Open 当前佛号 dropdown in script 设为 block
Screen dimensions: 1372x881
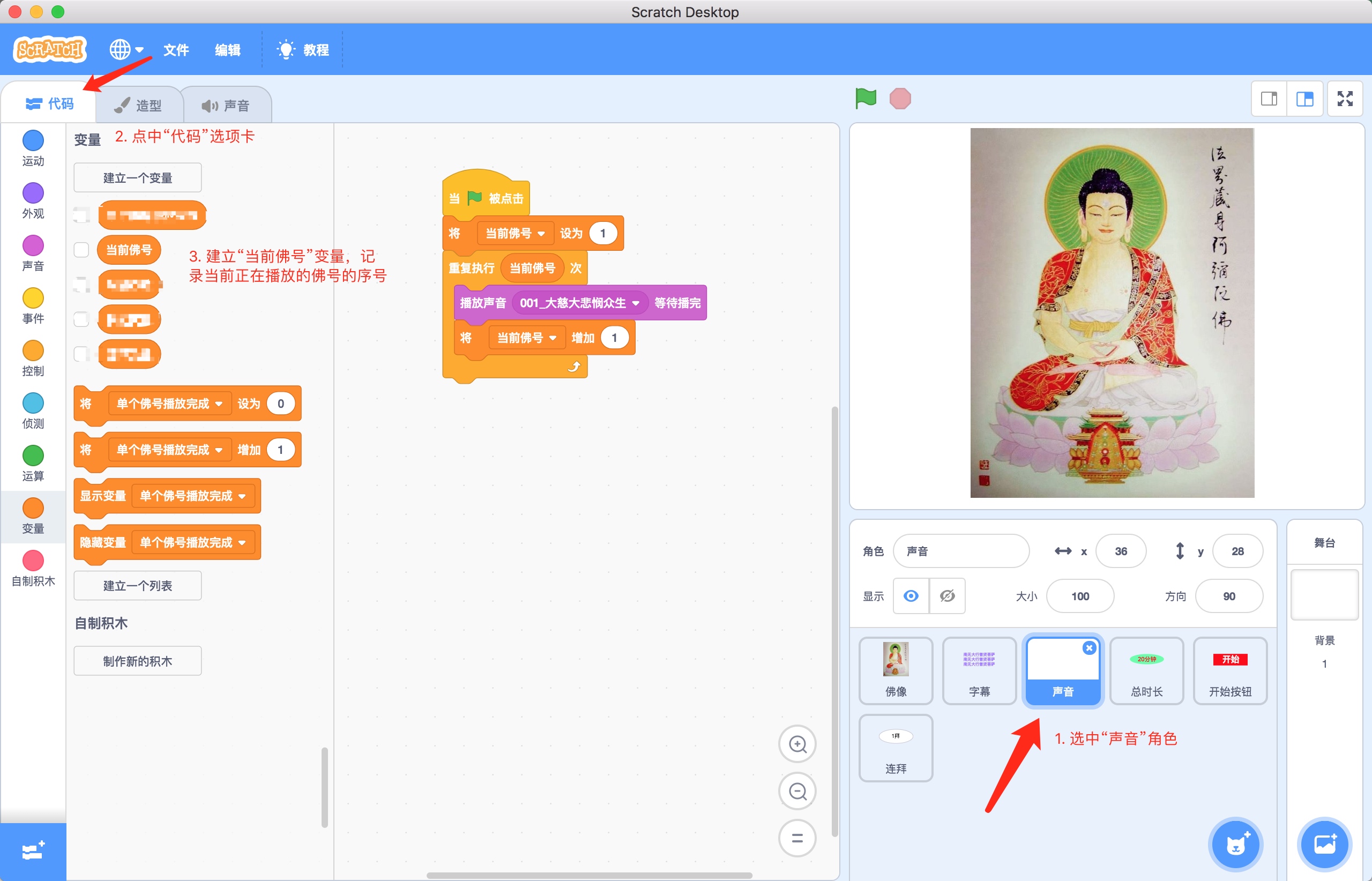pos(515,234)
